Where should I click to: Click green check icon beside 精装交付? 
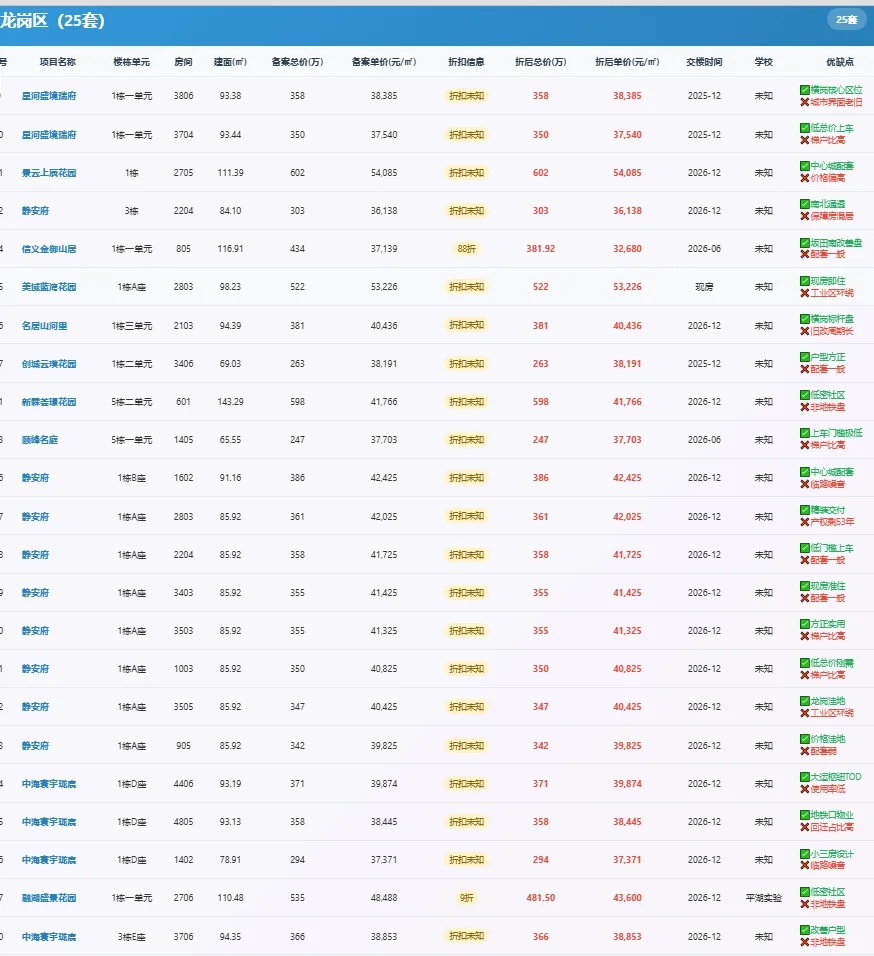coord(805,510)
